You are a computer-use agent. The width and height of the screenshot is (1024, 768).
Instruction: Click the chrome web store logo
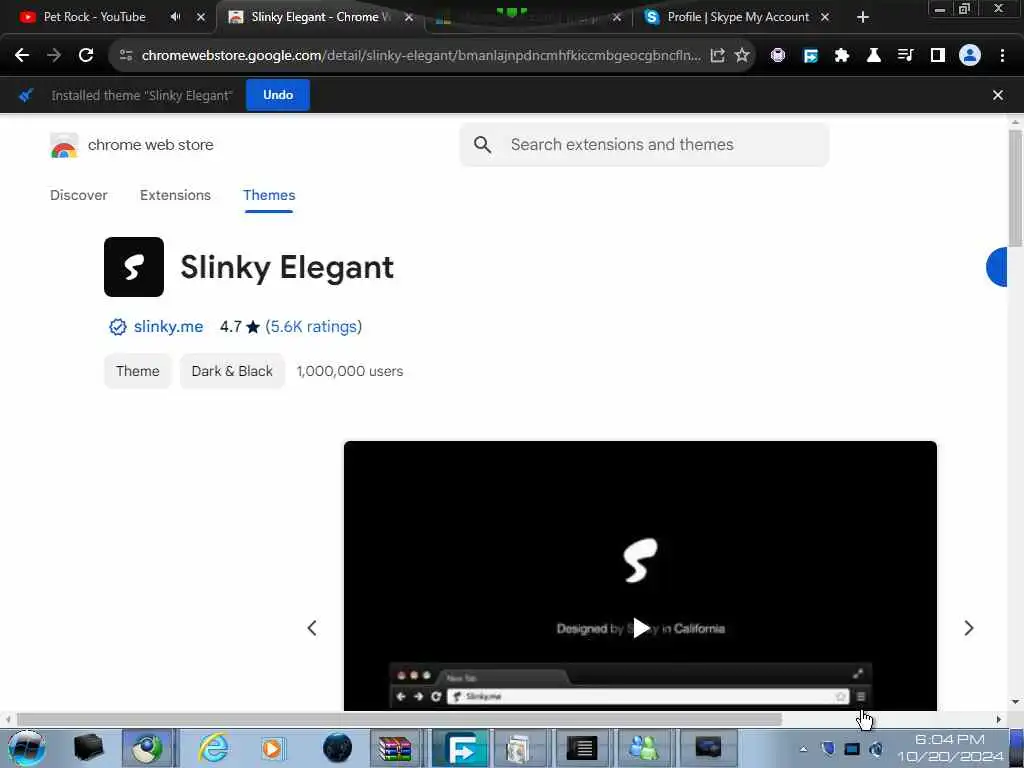(x=131, y=145)
